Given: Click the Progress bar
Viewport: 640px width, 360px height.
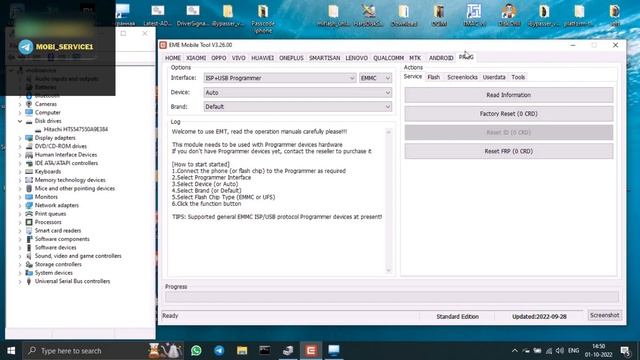Looking at the screenshot, I should click(x=392, y=297).
